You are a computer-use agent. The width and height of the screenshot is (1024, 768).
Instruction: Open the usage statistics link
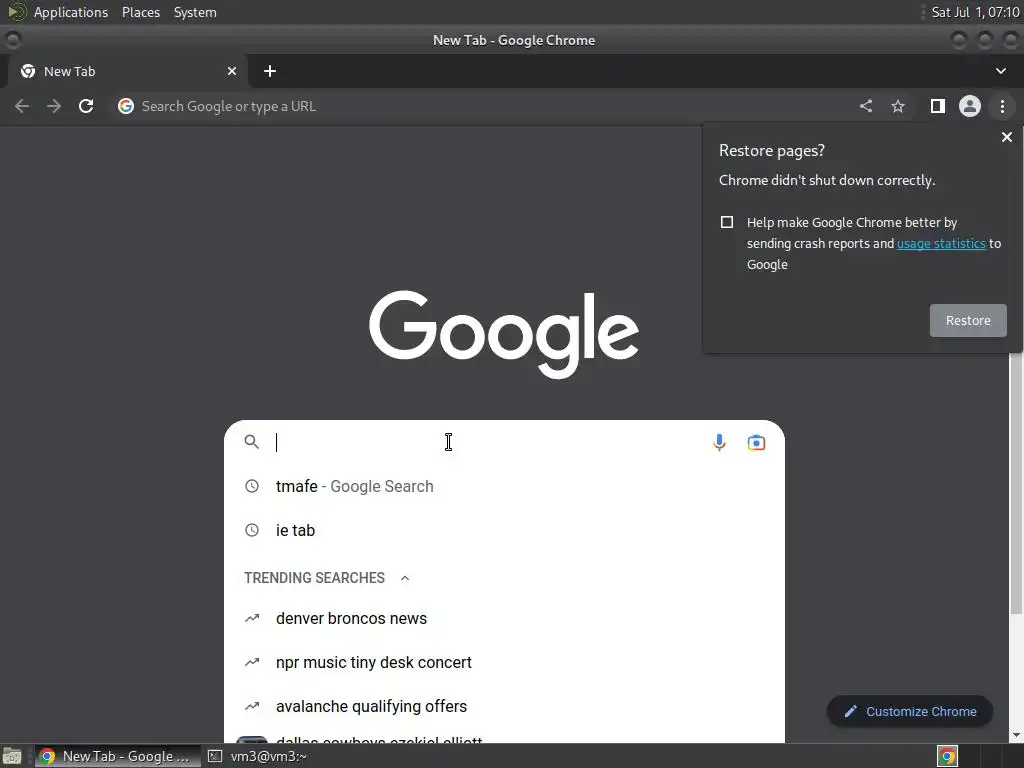tap(941, 244)
